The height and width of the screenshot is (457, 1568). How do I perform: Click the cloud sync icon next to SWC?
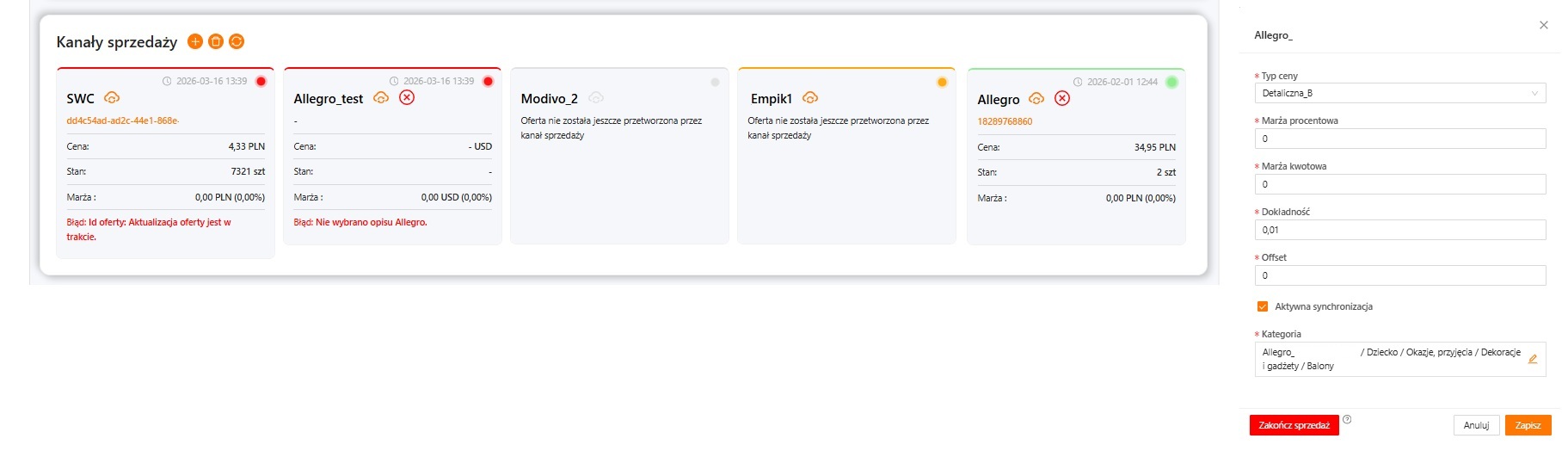point(112,98)
